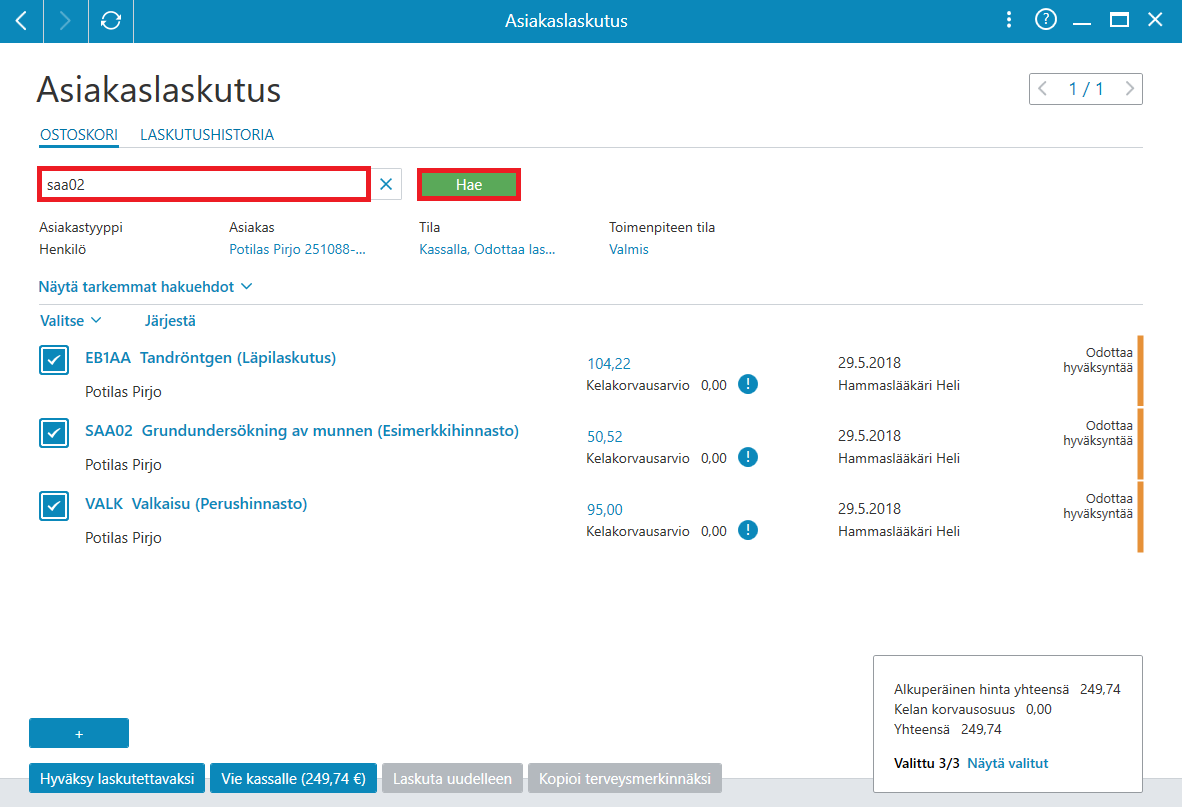
Task: Clear the search field with the X icon
Action: point(386,184)
